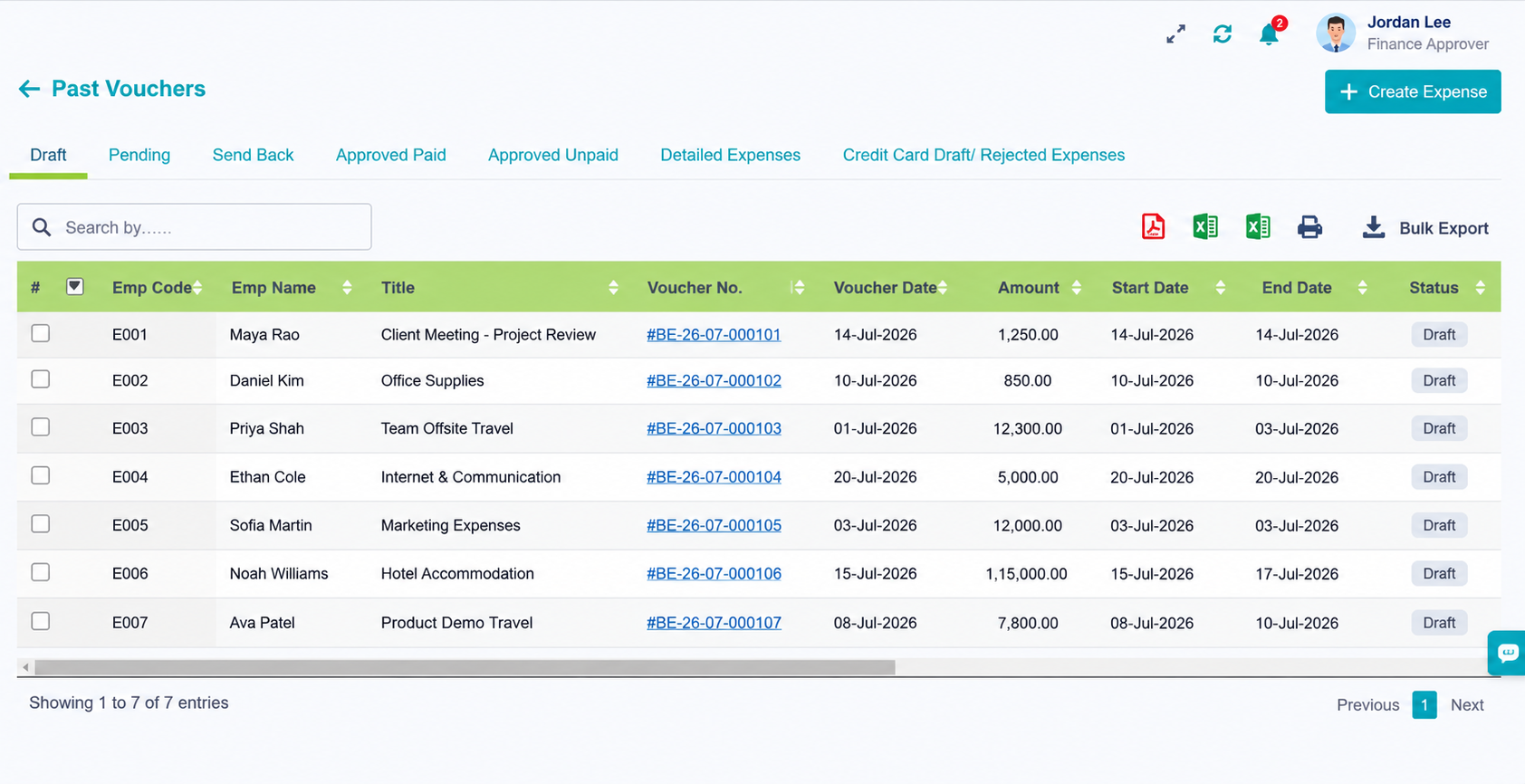The width and height of the screenshot is (1525, 784).
Task: Click the refresh icon in header
Action: pyautogui.click(x=1223, y=34)
